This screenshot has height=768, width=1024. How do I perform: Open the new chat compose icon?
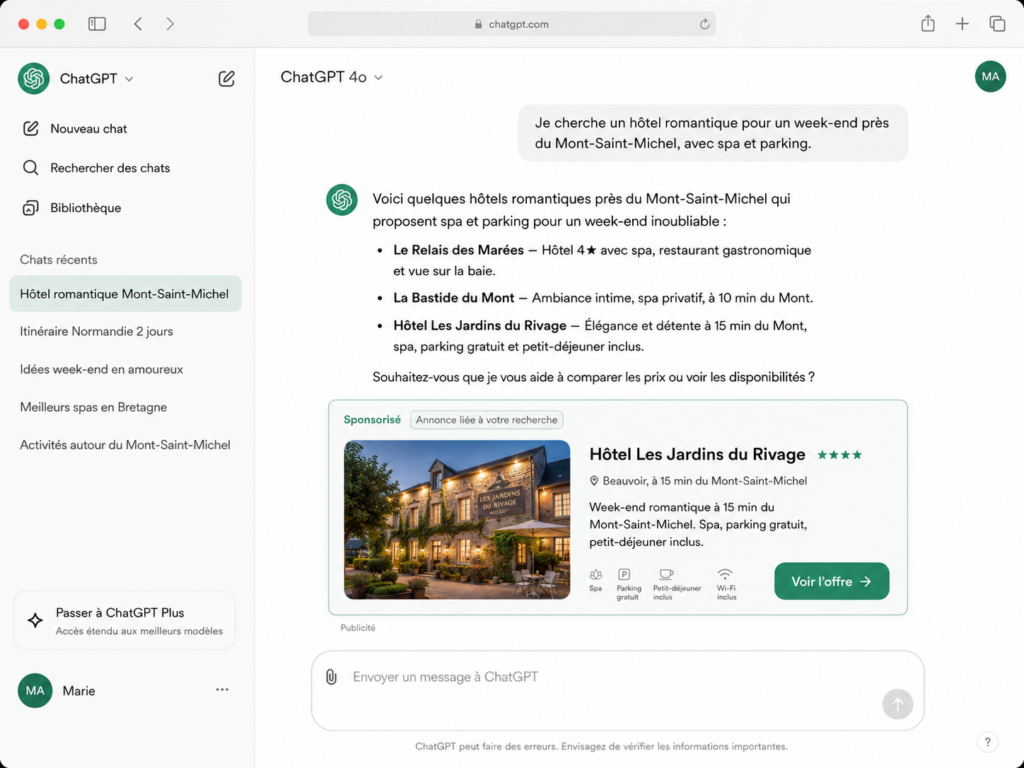click(x=226, y=79)
